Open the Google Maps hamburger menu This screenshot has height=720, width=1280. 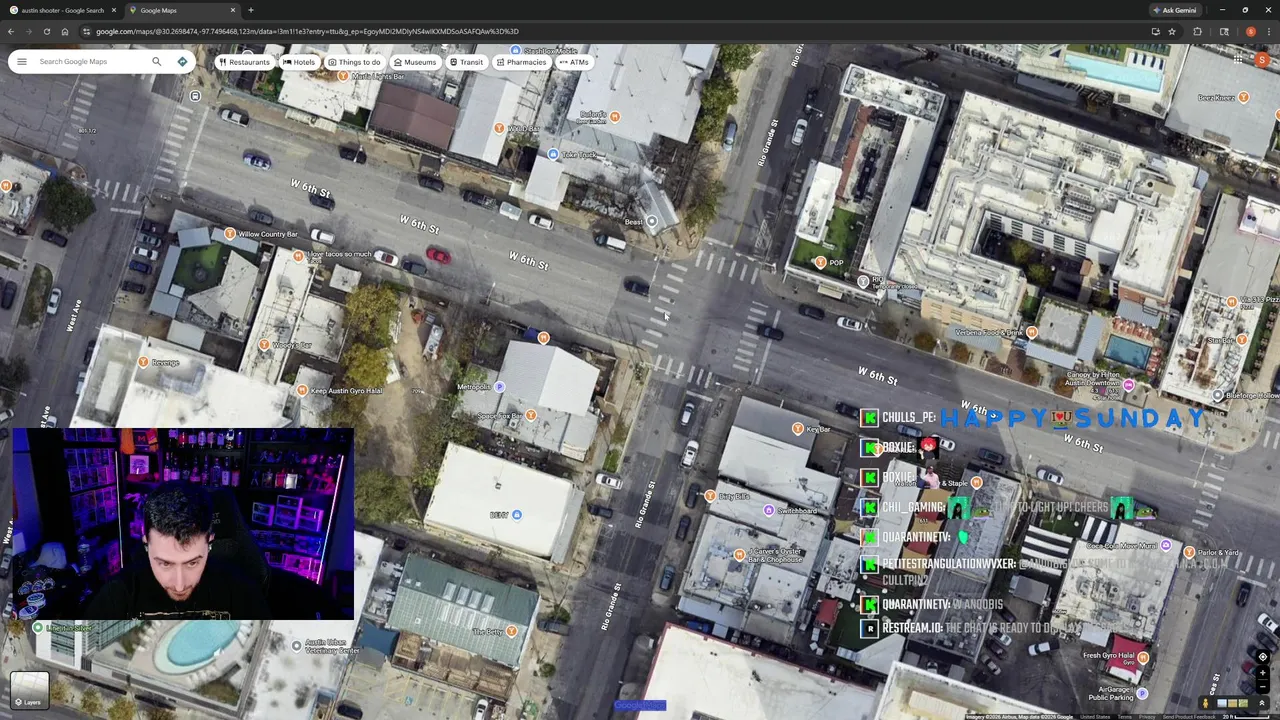pos(21,62)
